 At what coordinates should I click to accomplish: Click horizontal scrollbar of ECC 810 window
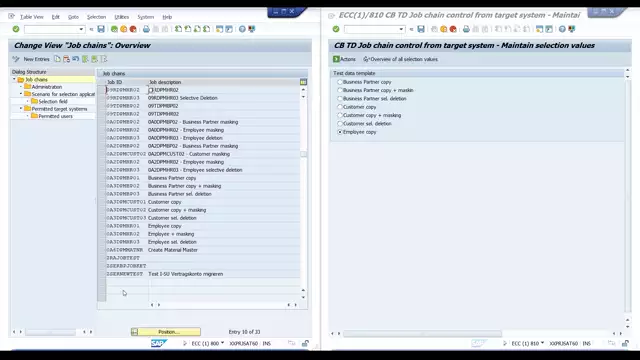point(422,333)
